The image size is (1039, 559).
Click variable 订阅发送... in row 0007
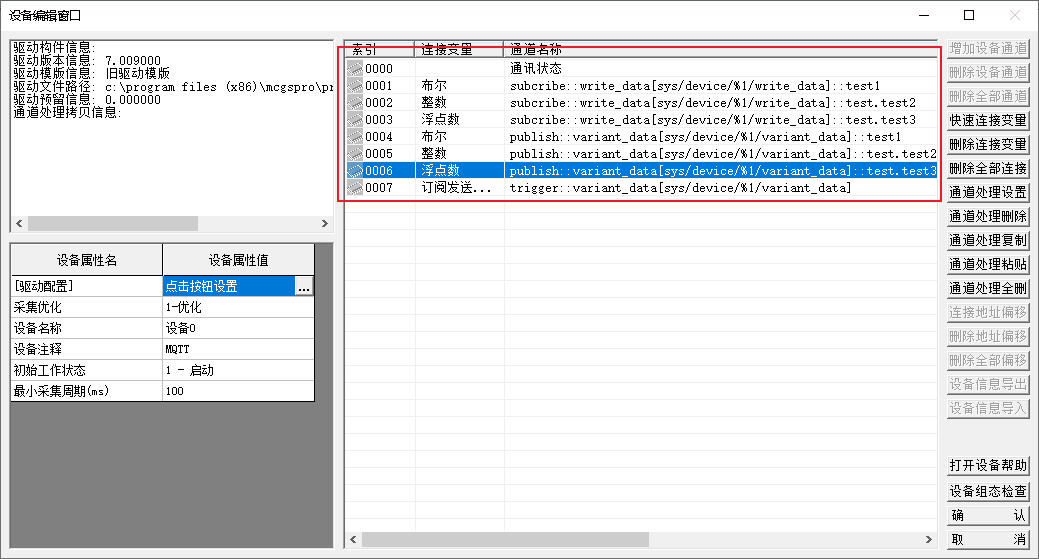(456, 188)
